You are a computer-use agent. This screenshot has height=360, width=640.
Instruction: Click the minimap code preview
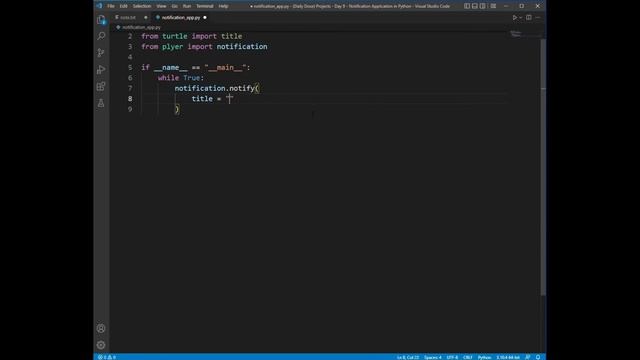(x=516, y=34)
